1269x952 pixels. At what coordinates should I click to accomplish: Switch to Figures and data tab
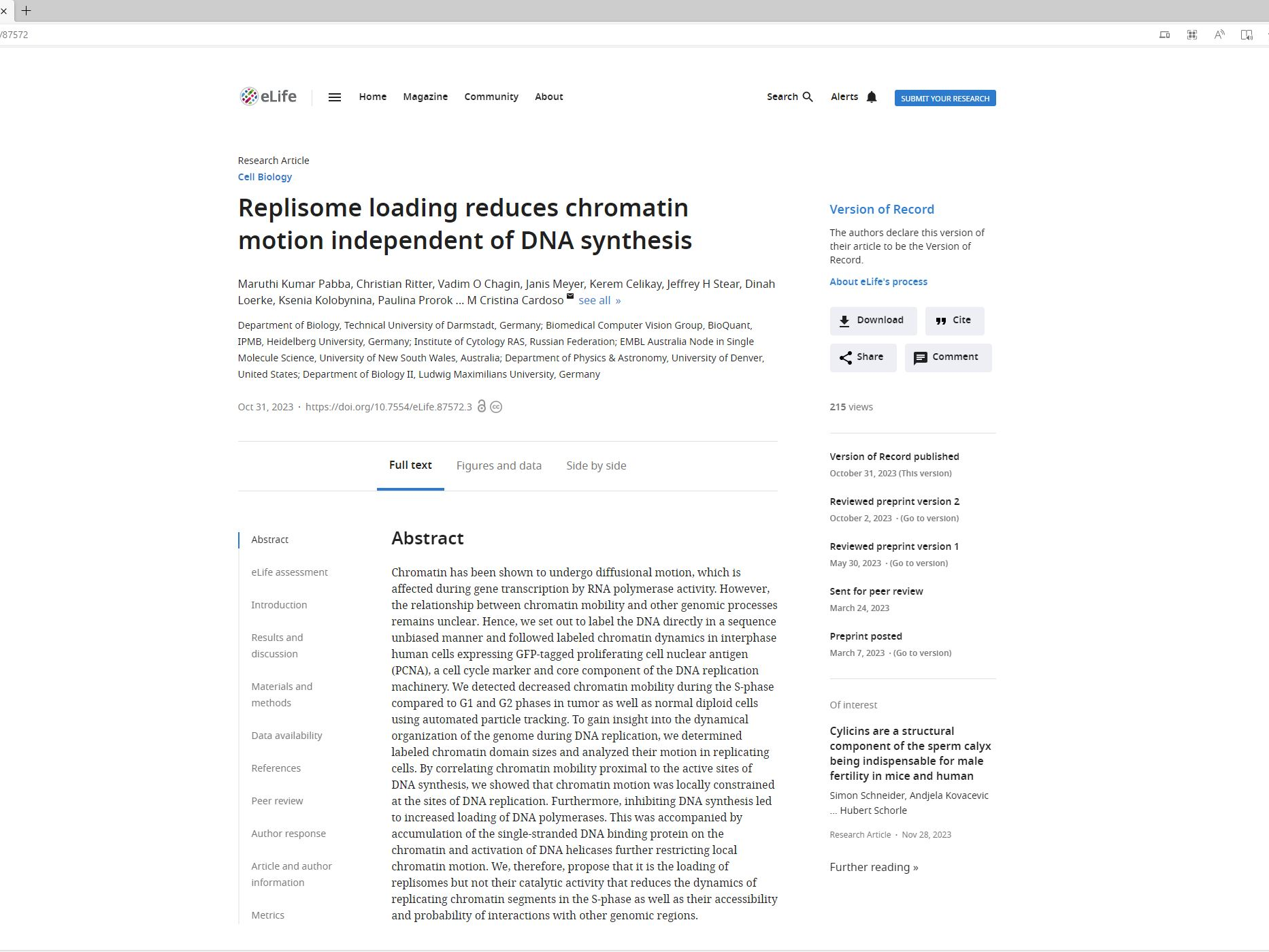499,465
